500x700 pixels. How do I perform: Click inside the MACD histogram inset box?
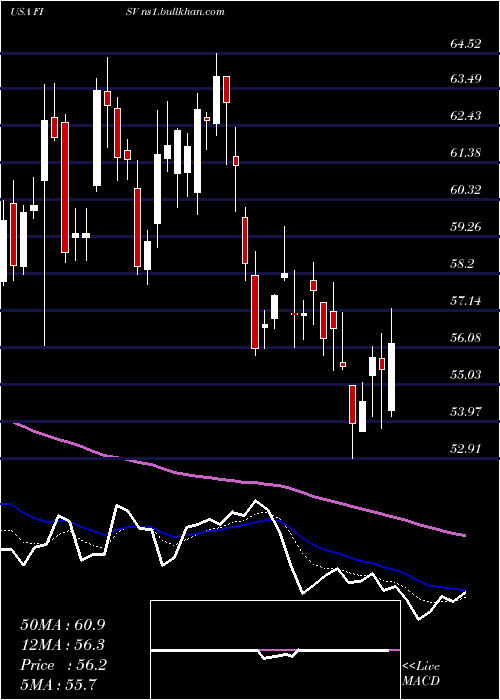point(275,650)
